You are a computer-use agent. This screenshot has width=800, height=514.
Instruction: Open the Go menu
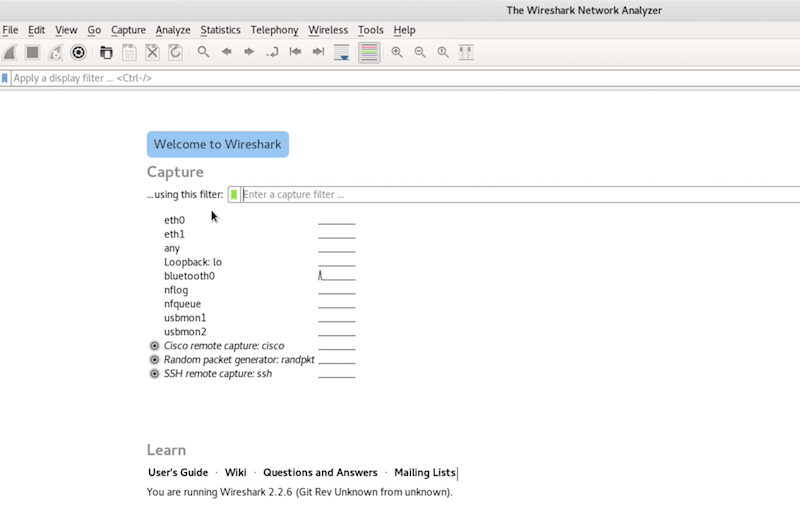(94, 30)
